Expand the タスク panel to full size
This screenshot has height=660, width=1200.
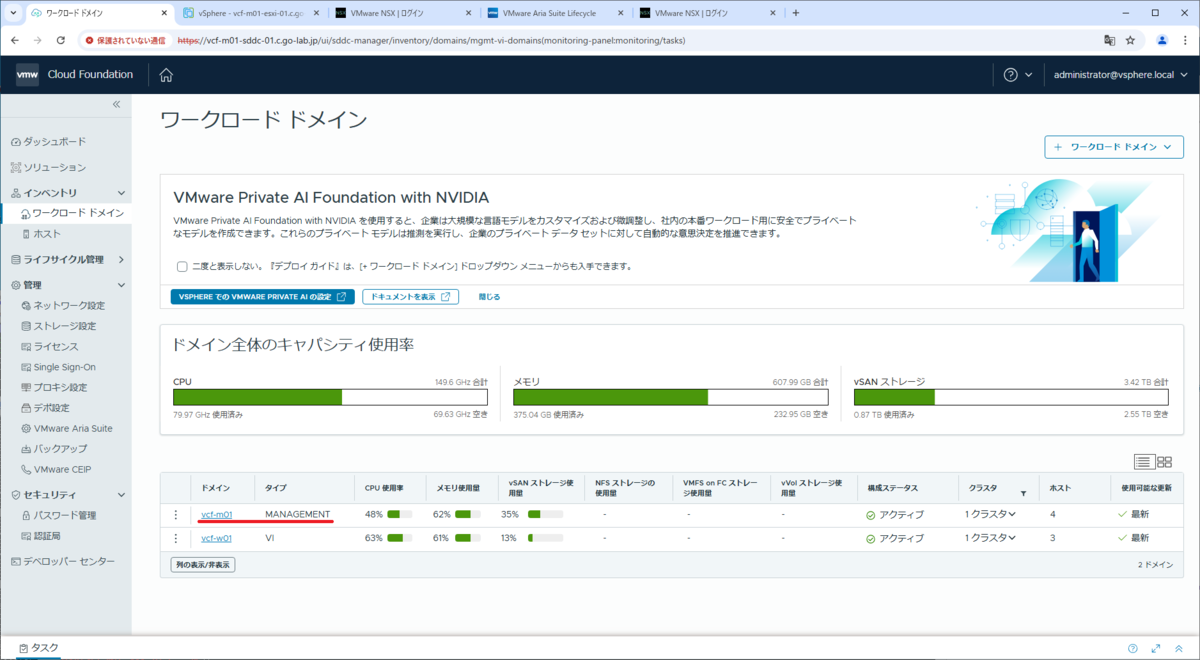(x=1156, y=648)
